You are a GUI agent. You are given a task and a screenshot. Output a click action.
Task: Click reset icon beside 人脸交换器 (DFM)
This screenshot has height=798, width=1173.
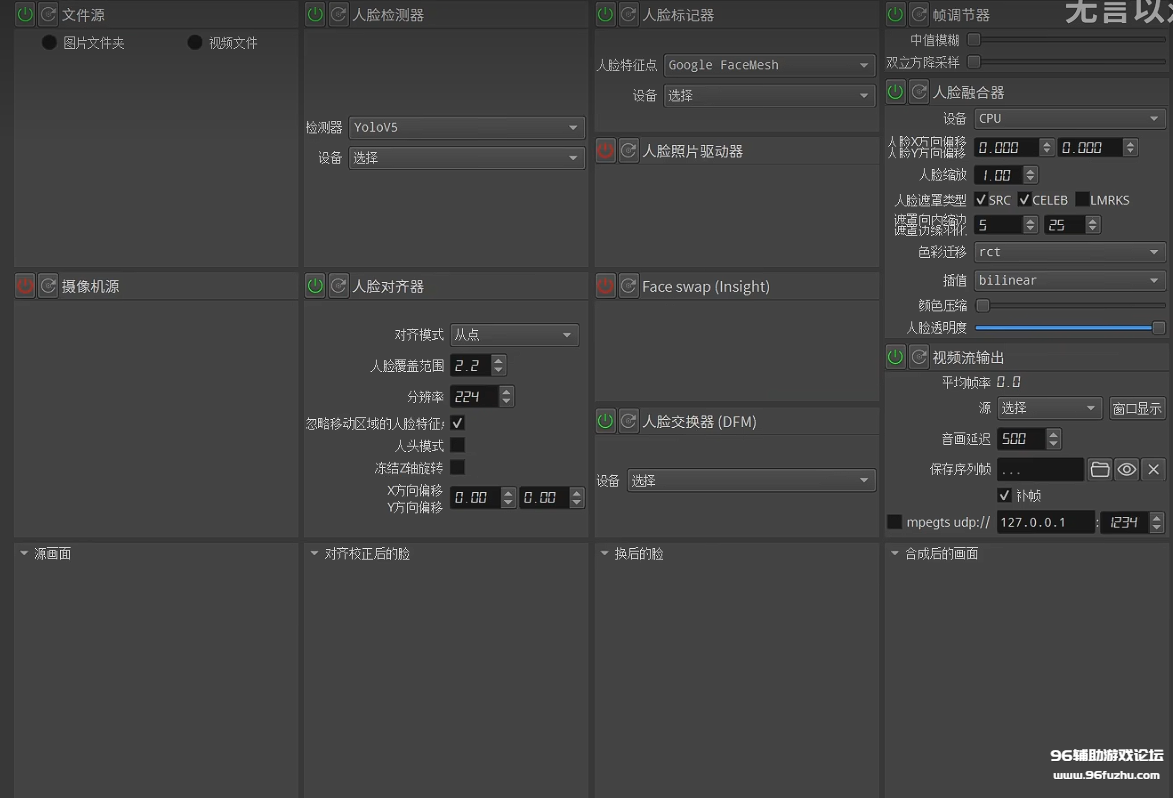[x=628, y=421]
